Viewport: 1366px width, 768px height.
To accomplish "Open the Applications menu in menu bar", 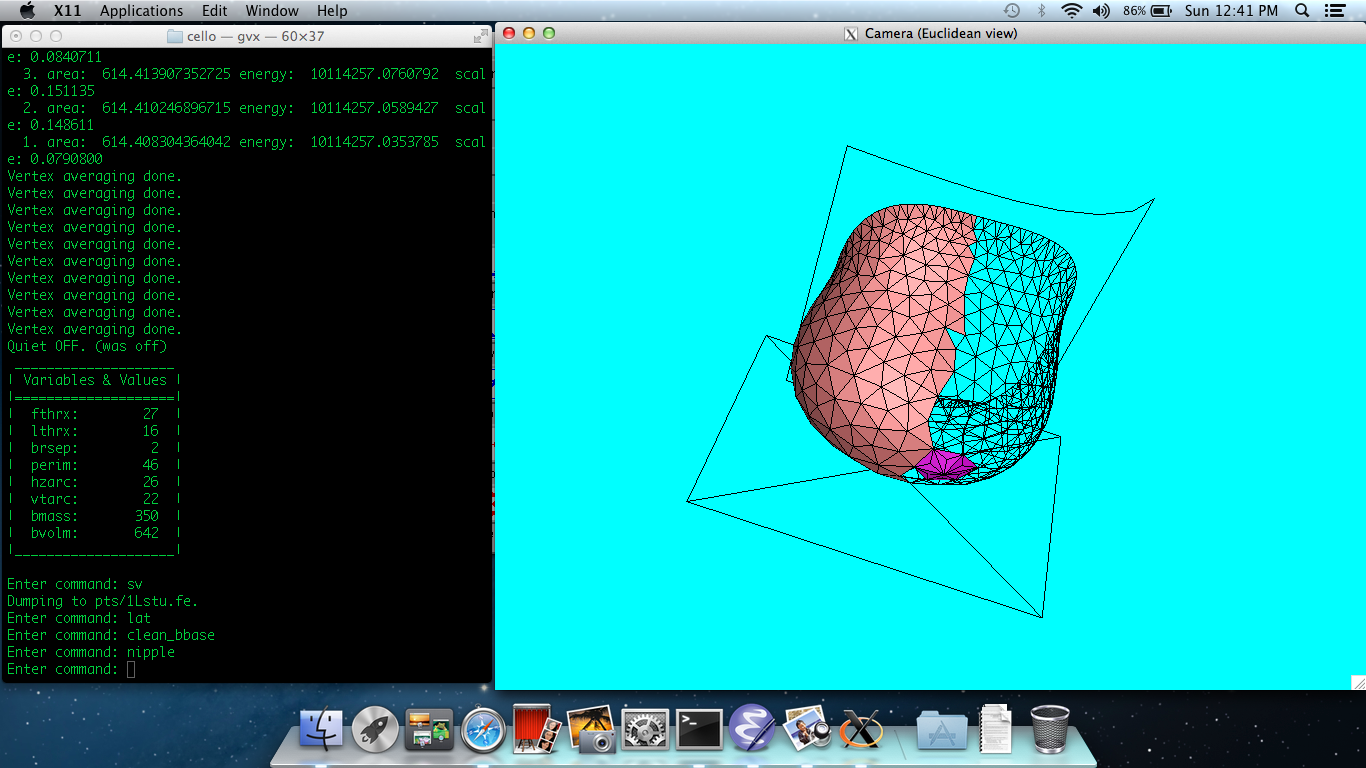I will [141, 11].
